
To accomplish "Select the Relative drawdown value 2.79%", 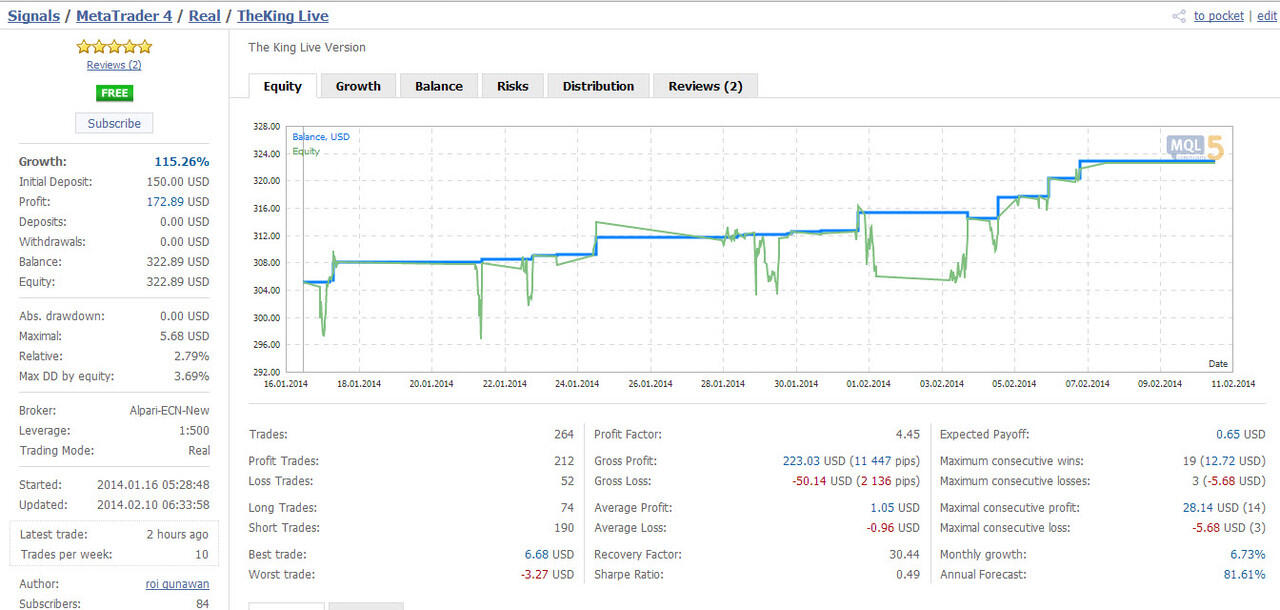I will point(191,356).
